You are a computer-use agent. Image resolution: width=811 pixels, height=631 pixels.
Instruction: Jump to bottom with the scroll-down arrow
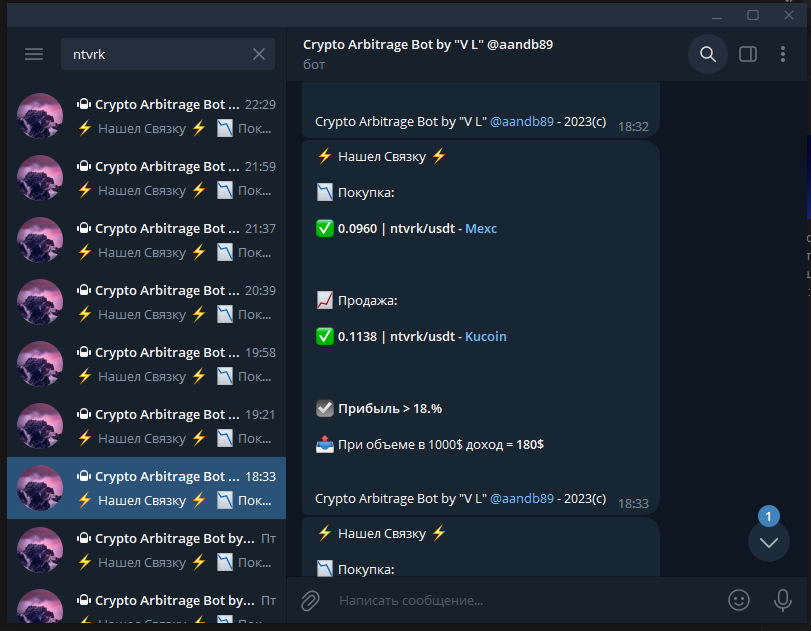(x=769, y=542)
